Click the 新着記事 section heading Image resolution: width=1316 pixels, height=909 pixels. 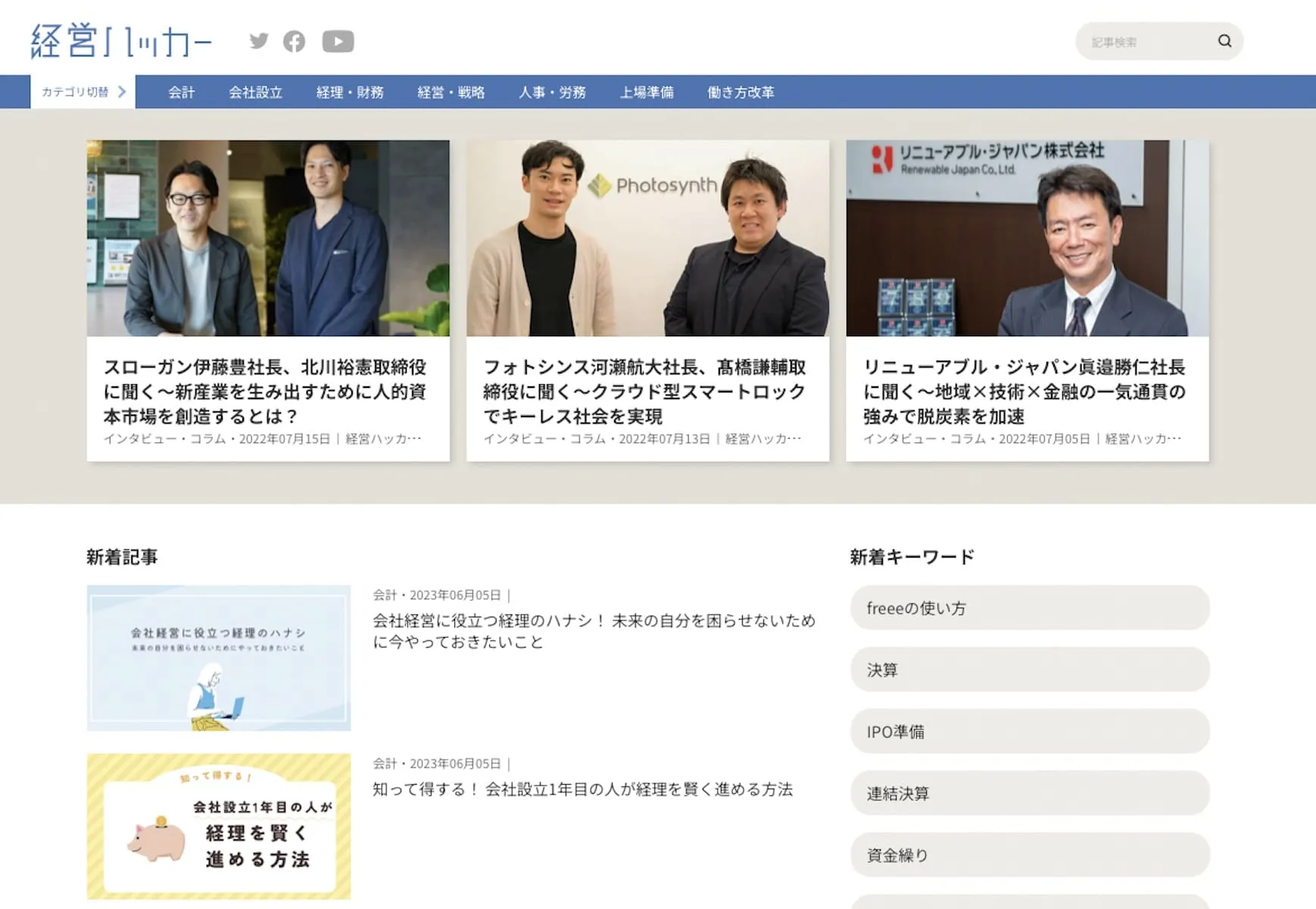click(x=122, y=558)
